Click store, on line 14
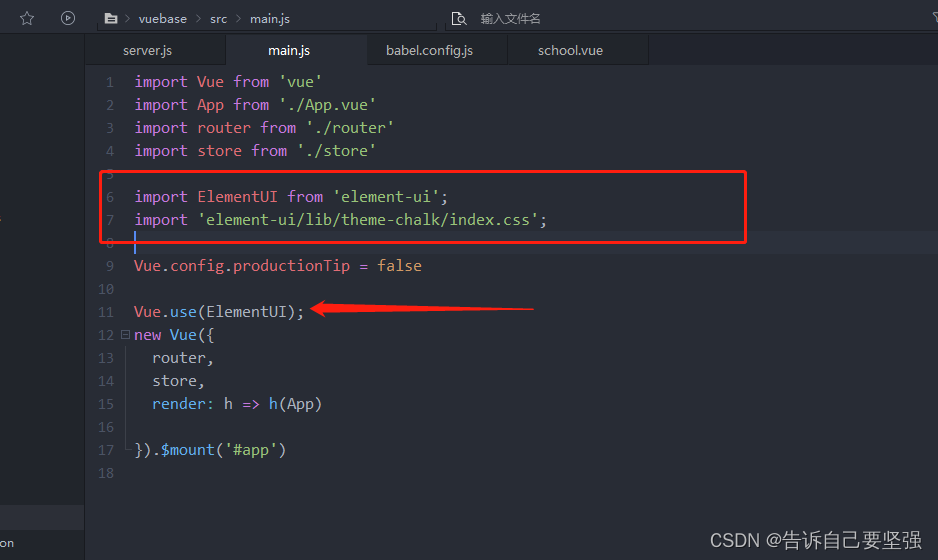Viewport: 938px width, 560px height. tap(178, 381)
